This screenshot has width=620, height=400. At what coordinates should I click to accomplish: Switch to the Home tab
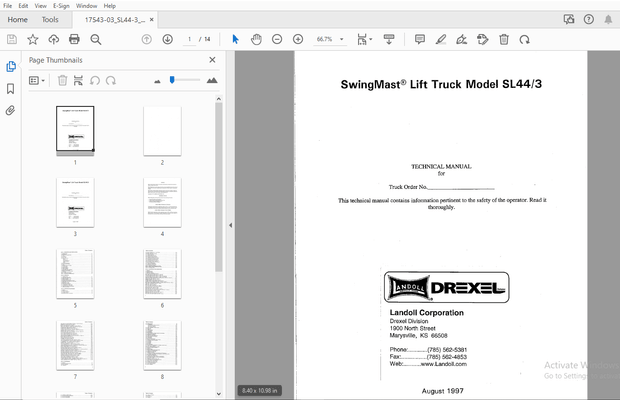point(17,20)
